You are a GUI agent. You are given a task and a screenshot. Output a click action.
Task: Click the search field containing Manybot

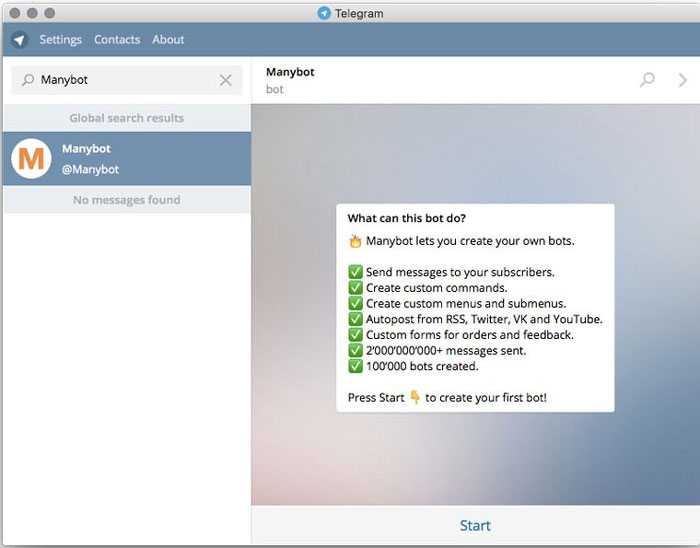tap(126, 80)
